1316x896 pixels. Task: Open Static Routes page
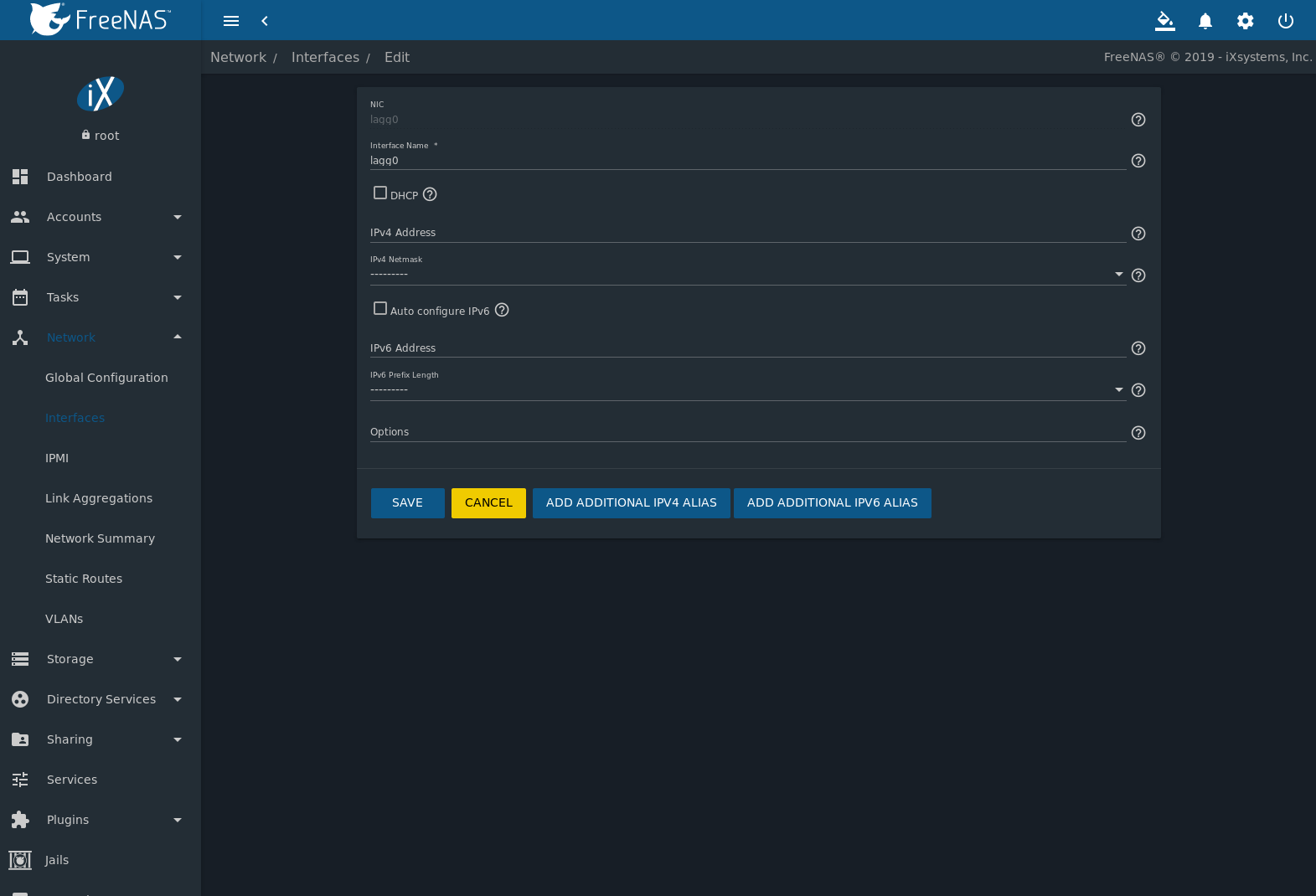pyautogui.click(x=84, y=579)
